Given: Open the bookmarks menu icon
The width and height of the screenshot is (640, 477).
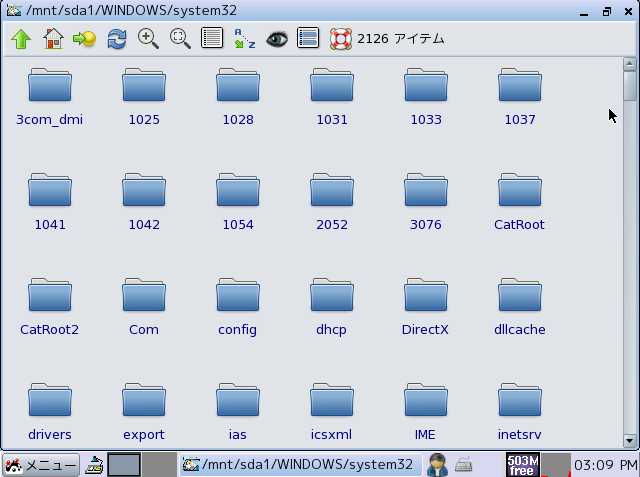Looking at the screenshot, I should pyautogui.click(x=84, y=39).
